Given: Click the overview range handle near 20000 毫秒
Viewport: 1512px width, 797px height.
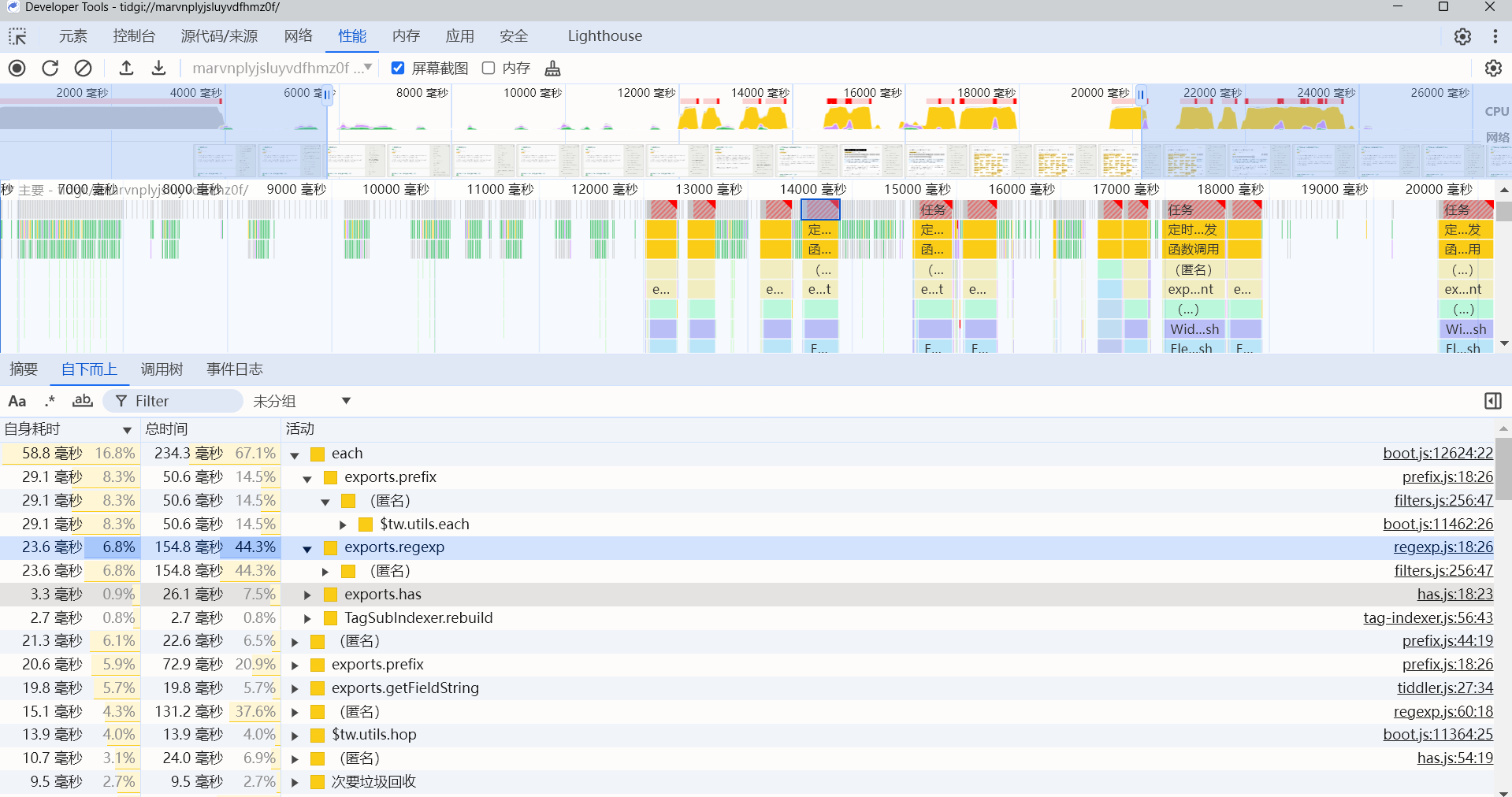Looking at the screenshot, I should coord(1141,95).
